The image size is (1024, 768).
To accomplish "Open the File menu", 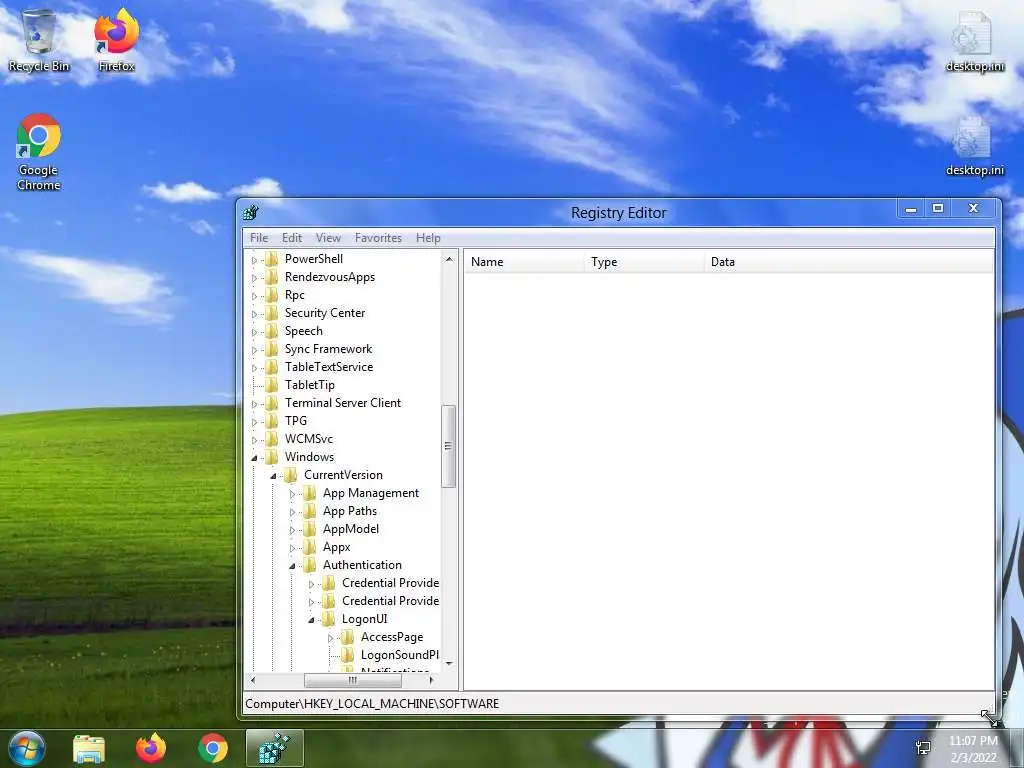I will (259, 238).
